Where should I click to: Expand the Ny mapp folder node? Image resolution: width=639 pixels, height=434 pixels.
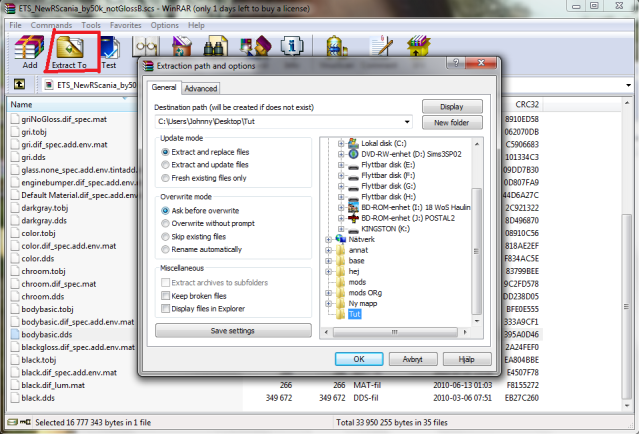pyautogui.click(x=328, y=304)
